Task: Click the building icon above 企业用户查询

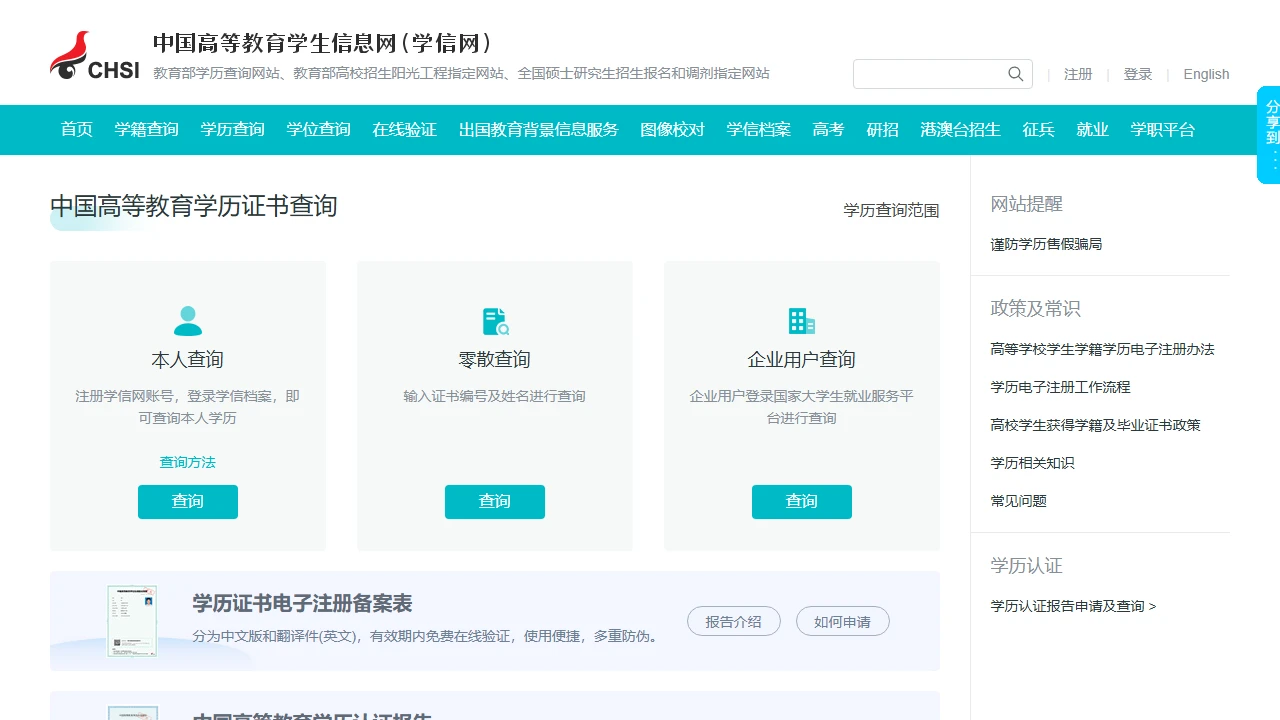Action: coord(801,320)
